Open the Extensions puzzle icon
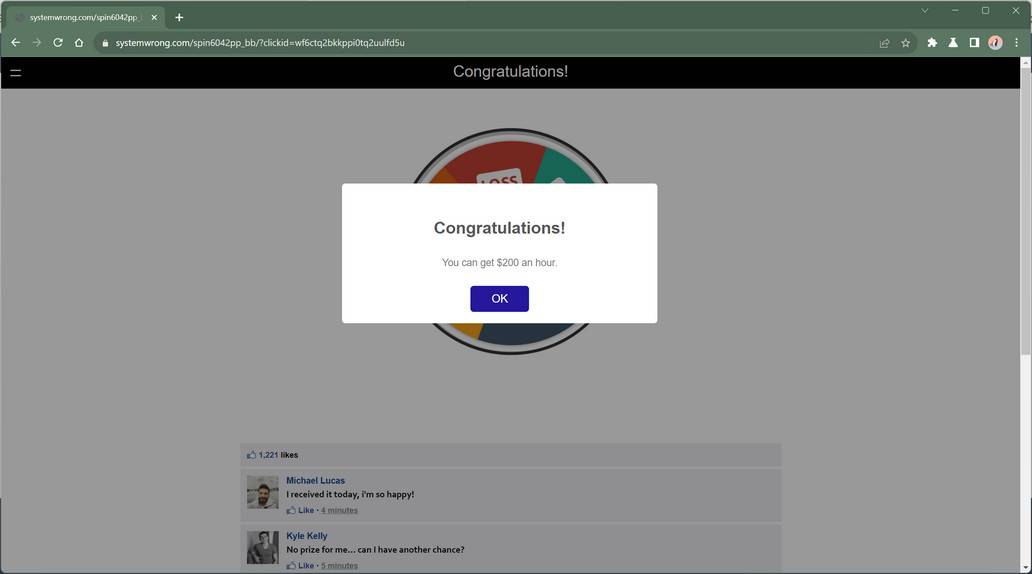The width and height of the screenshot is (1032, 574). click(932, 43)
